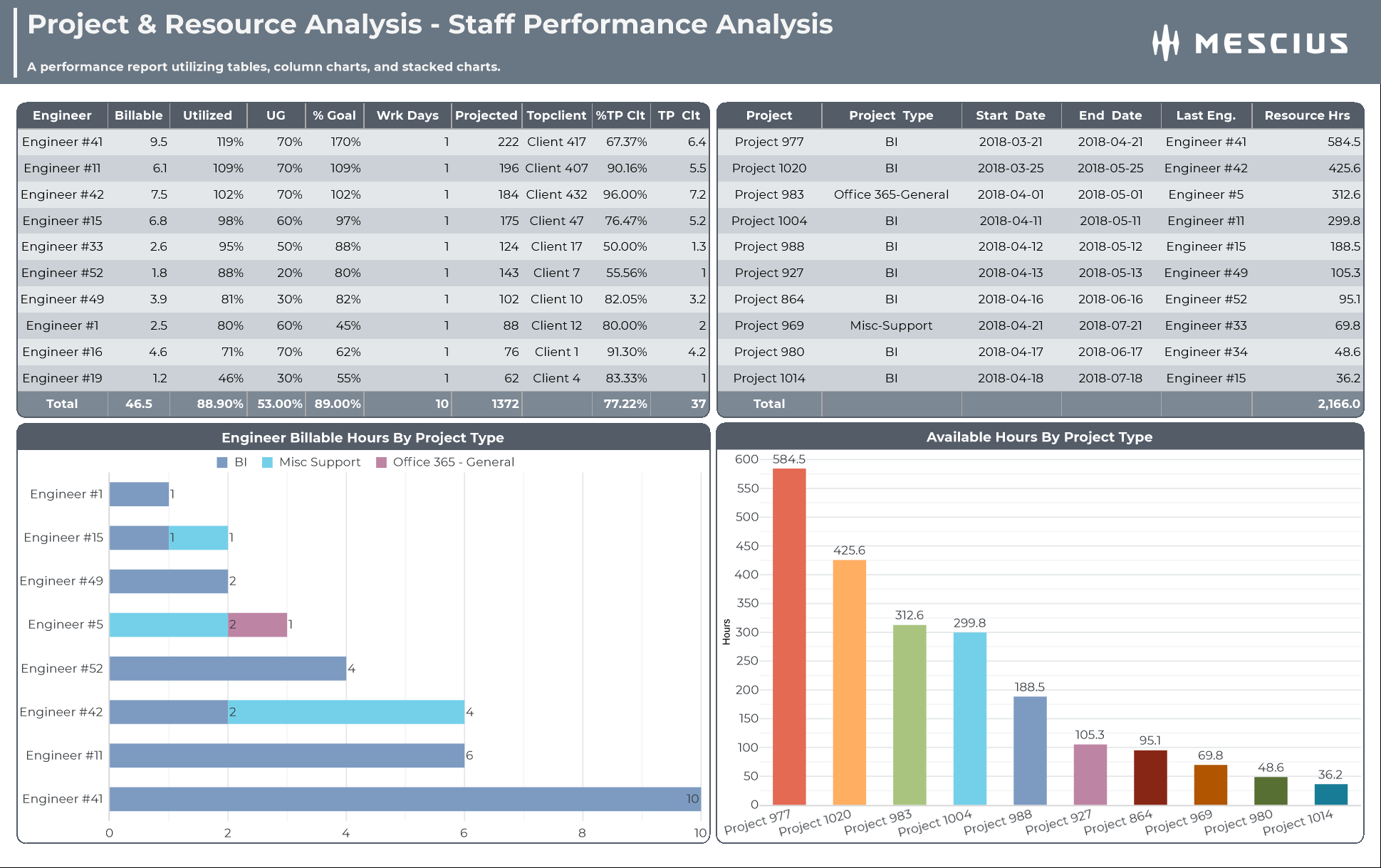Toggle the BI legend entry
1381x868 pixels.
pos(232,462)
